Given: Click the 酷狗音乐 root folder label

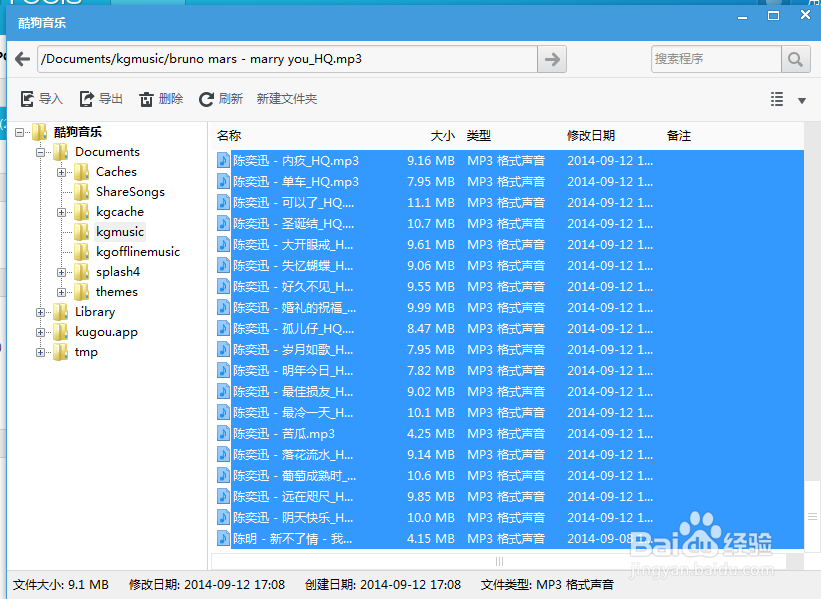Looking at the screenshot, I should pos(77,132).
